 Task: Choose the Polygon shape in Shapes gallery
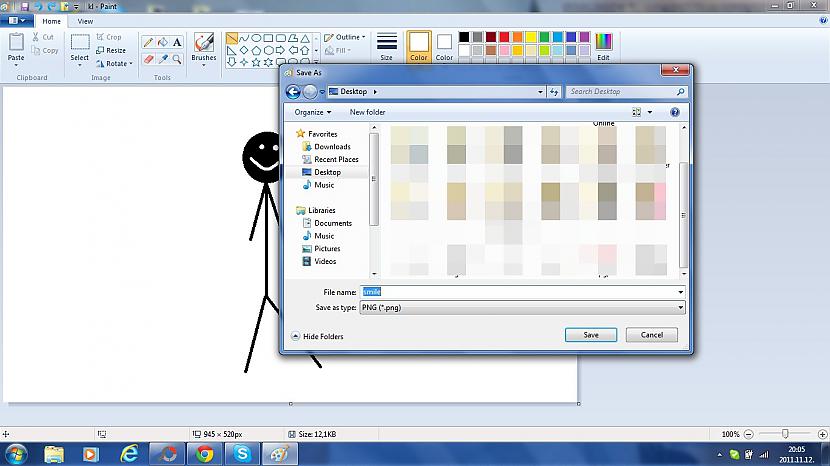(293, 38)
